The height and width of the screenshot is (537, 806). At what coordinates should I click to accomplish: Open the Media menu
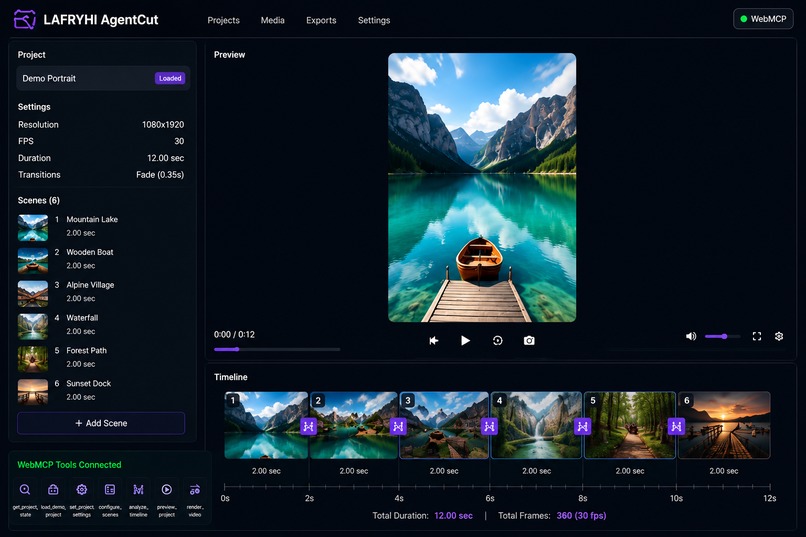272,20
